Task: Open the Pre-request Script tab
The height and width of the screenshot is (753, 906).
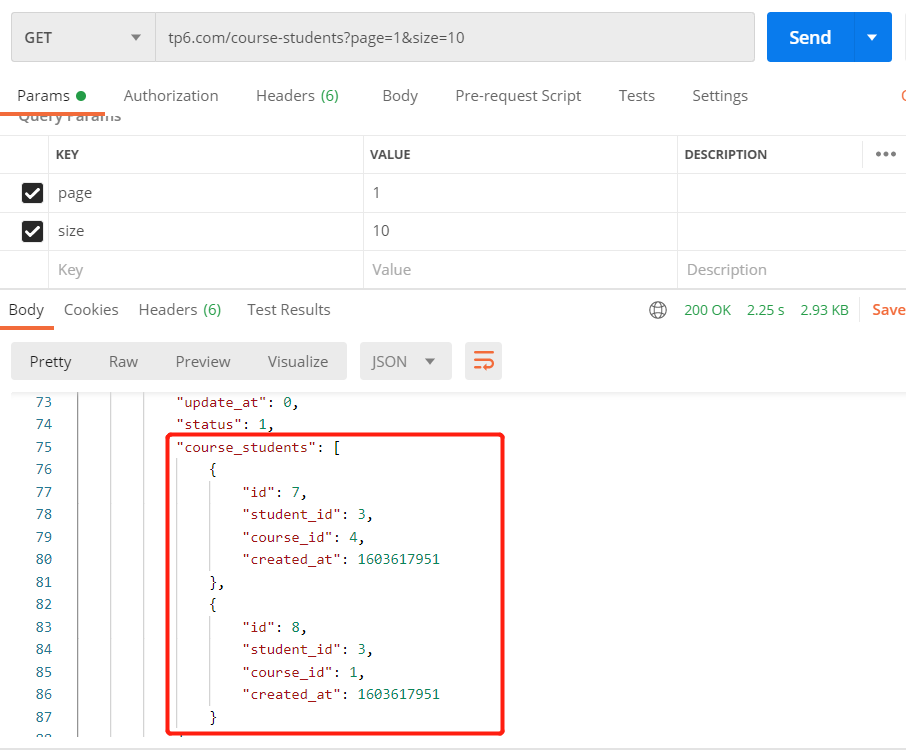Action: tap(518, 96)
